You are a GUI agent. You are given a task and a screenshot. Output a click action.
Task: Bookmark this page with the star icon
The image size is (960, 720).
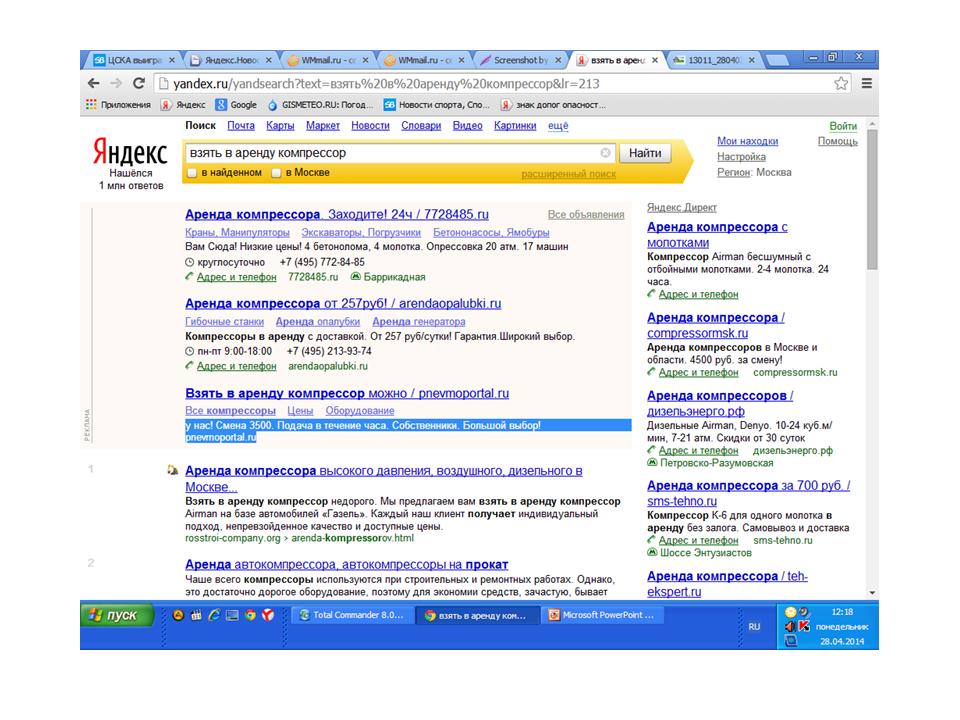841,83
